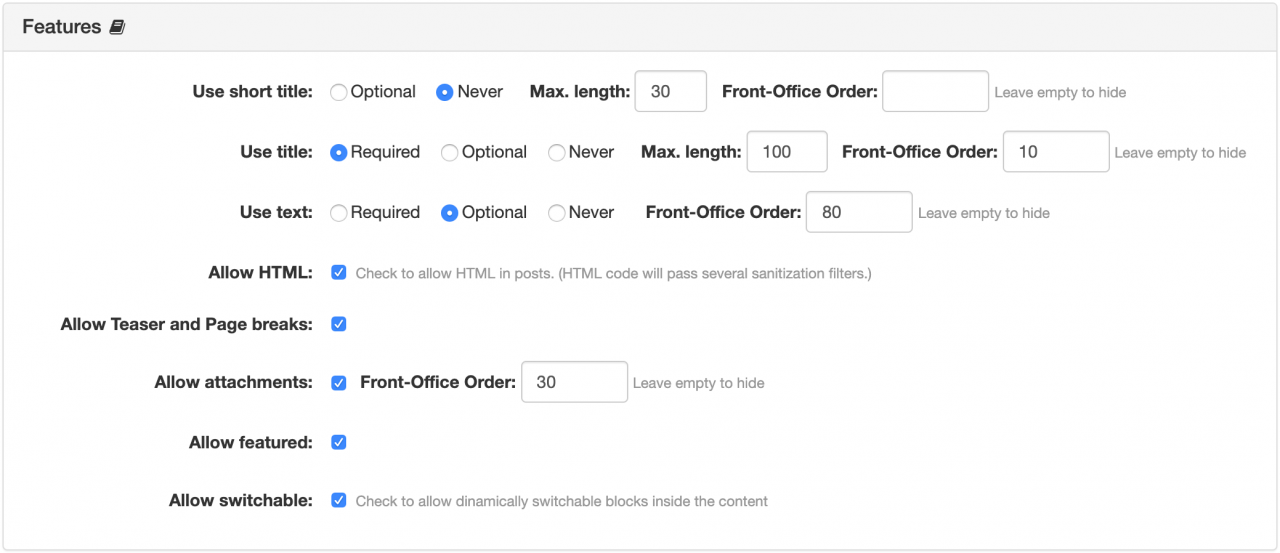The image size is (1280, 553).
Task: Click the Allow featured label
Action: tap(251, 442)
